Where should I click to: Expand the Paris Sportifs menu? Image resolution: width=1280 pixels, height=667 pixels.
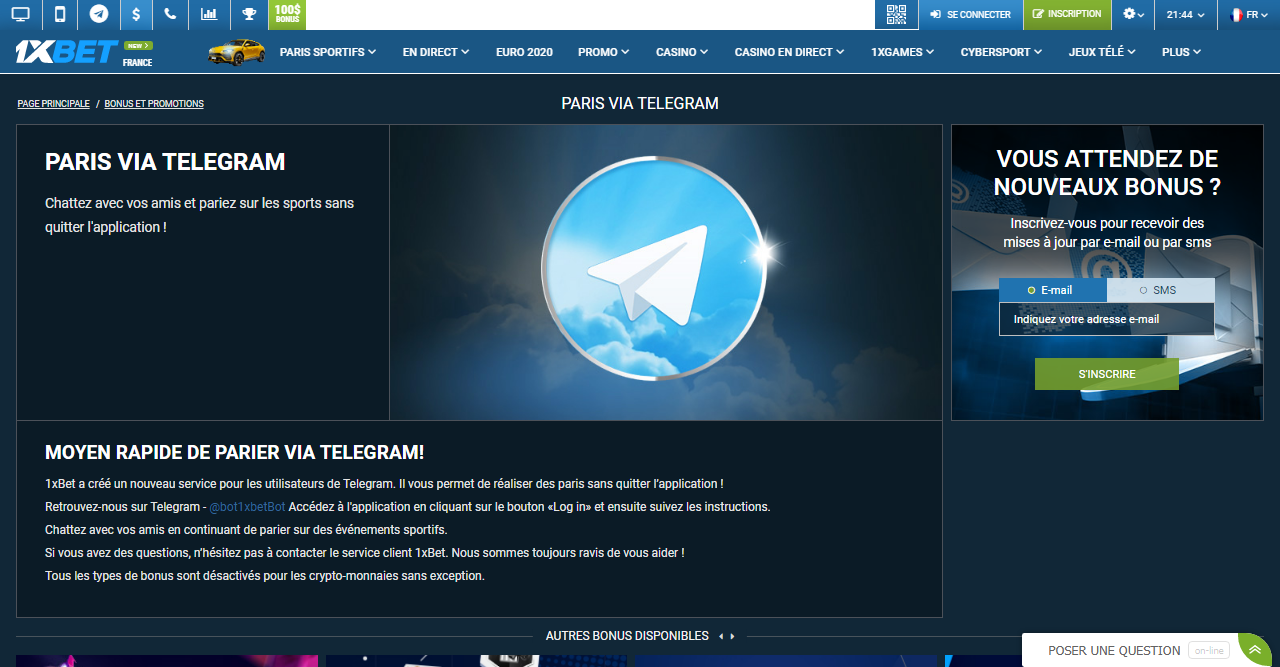point(328,52)
